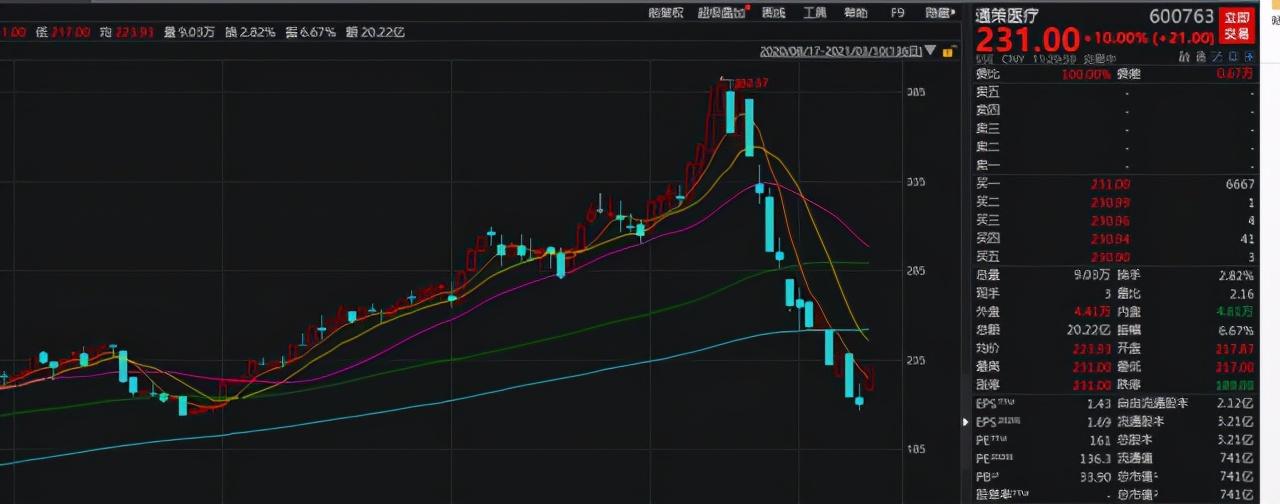1280x504 pixels.
Task: Select the 买一 bid row with 6667 volume
Action: coord(1115,184)
